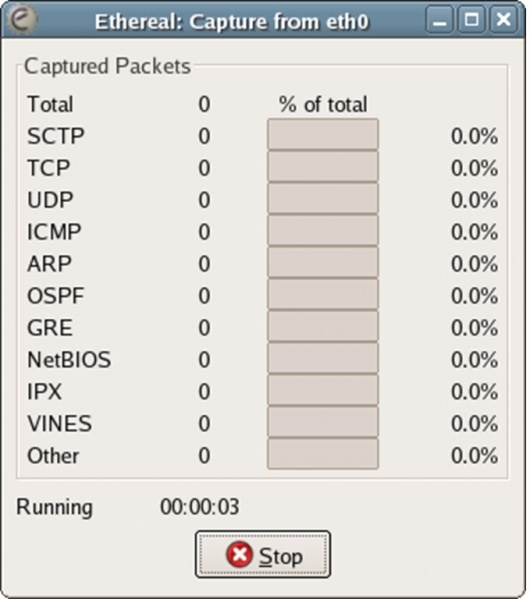Image resolution: width=530 pixels, height=599 pixels.
Task: Click the VINES percentage bar
Action: click(x=323, y=422)
